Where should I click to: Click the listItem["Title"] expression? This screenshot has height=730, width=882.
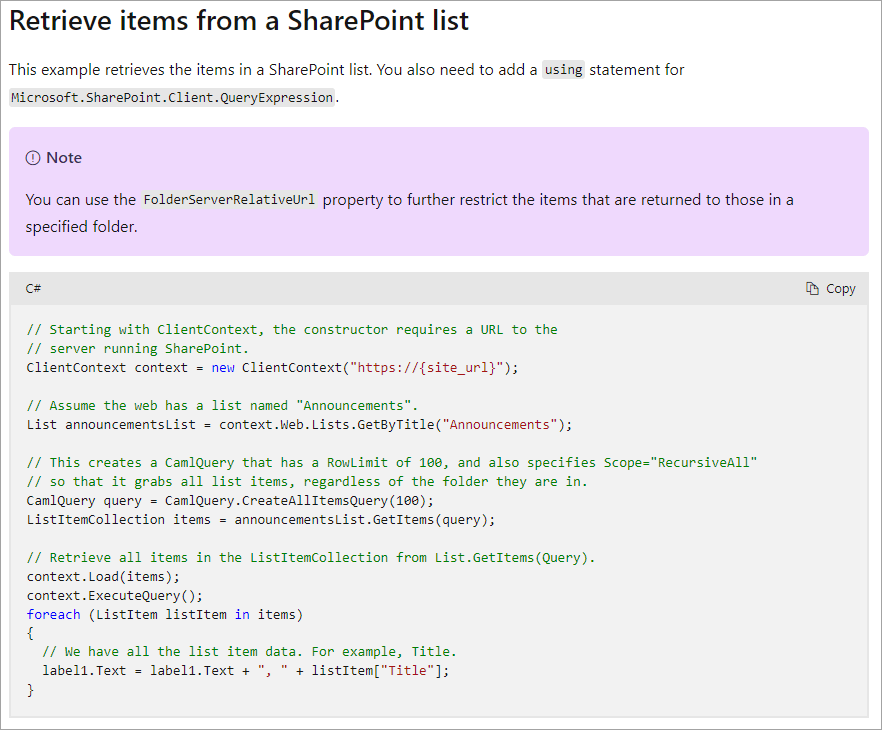tap(380, 670)
